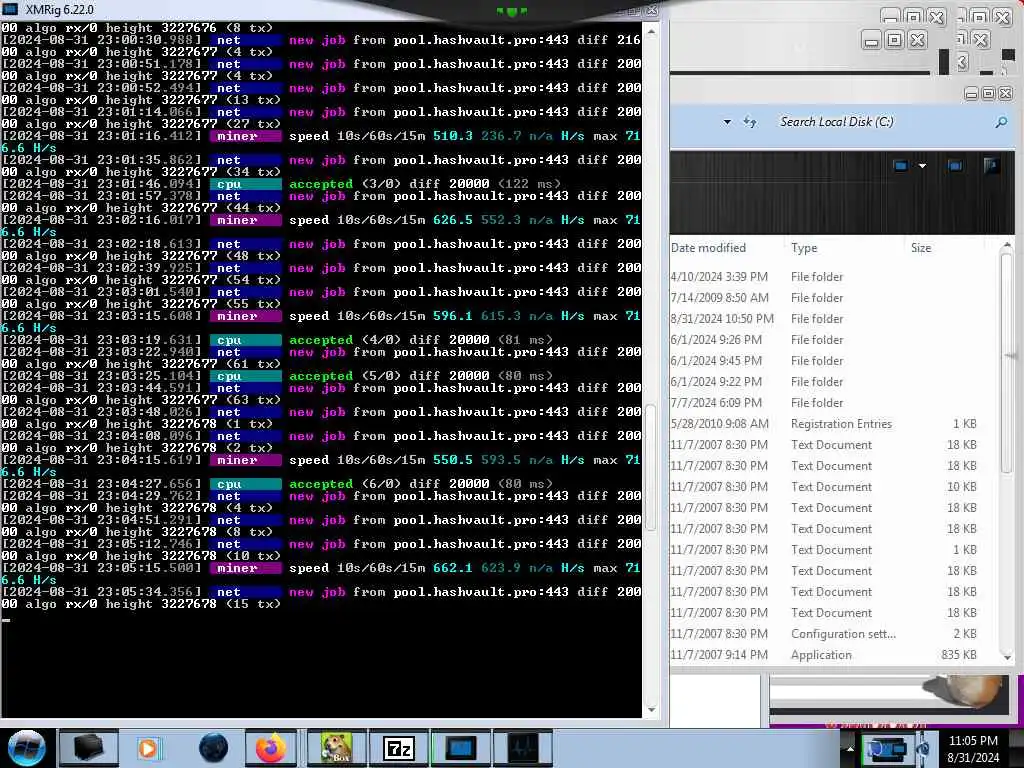Maximize the Local Disk (C:) Explorer window
Screen dimensions: 1024x768
pos(988,94)
